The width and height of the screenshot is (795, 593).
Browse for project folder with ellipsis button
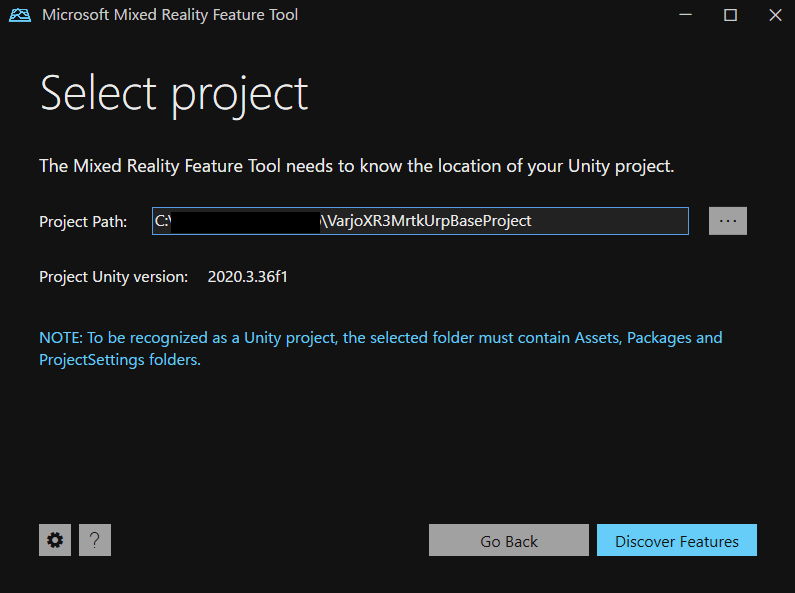tap(728, 221)
